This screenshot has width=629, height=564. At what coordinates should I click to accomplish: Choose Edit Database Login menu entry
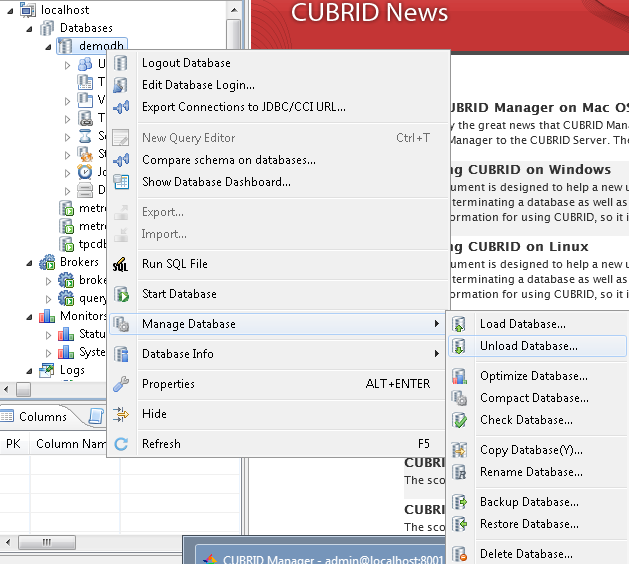point(279,85)
